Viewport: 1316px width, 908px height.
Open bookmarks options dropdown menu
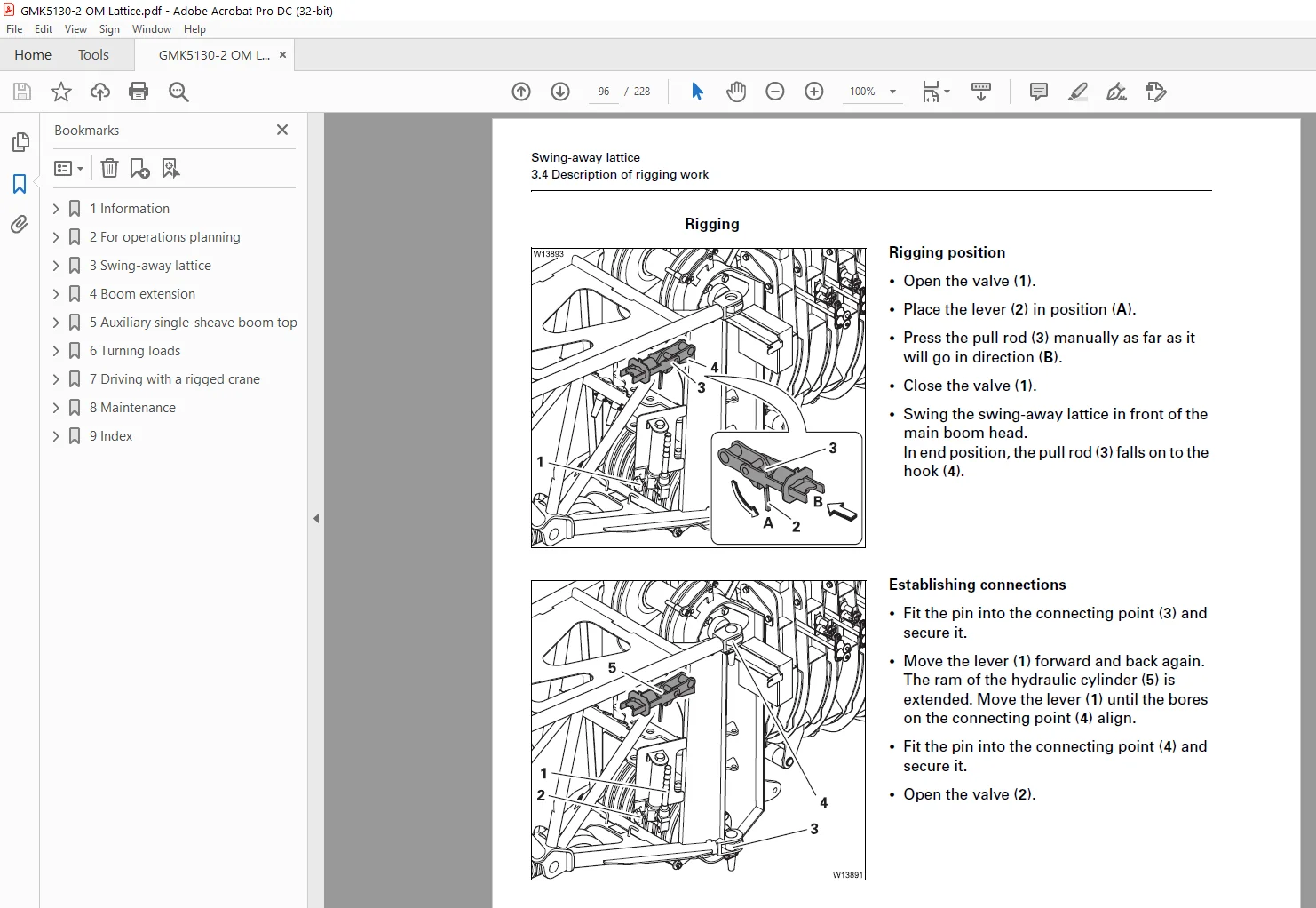click(x=68, y=168)
